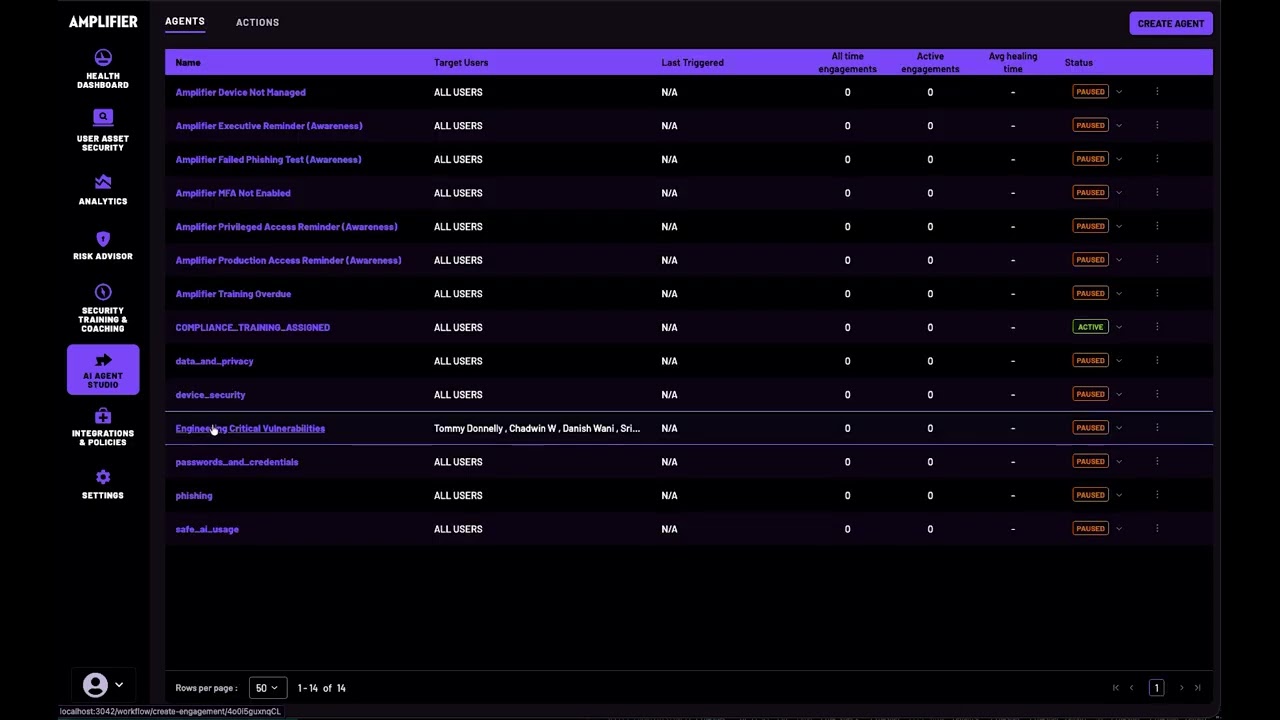Open the Amplifier Executive Reminder (Awareness) agent
The width and height of the screenshot is (1280, 720).
269,126
